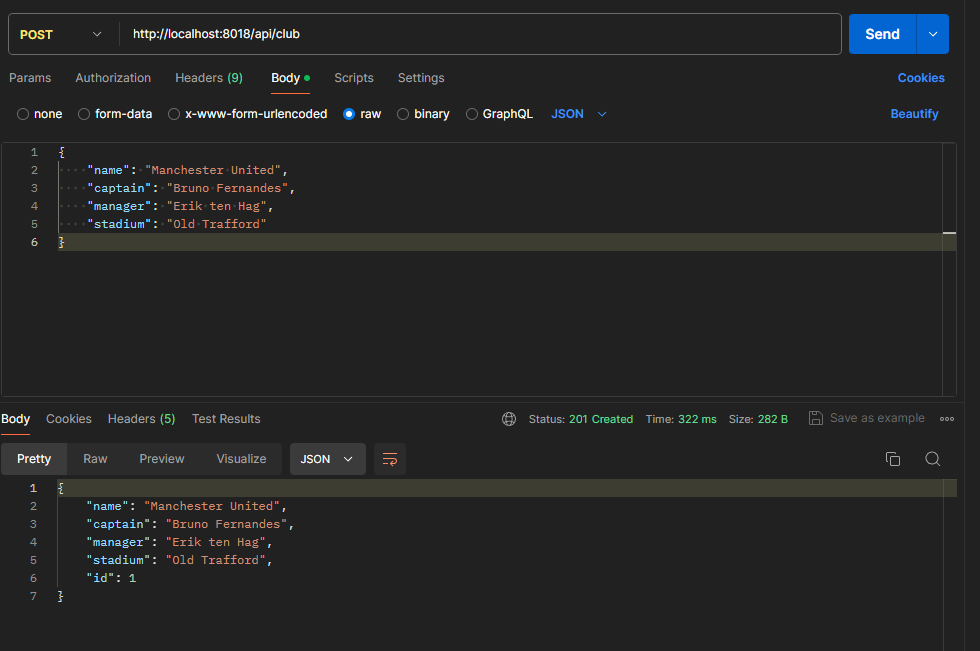Click request line "manager": "Erik ten Hag"

click(x=180, y=207)
